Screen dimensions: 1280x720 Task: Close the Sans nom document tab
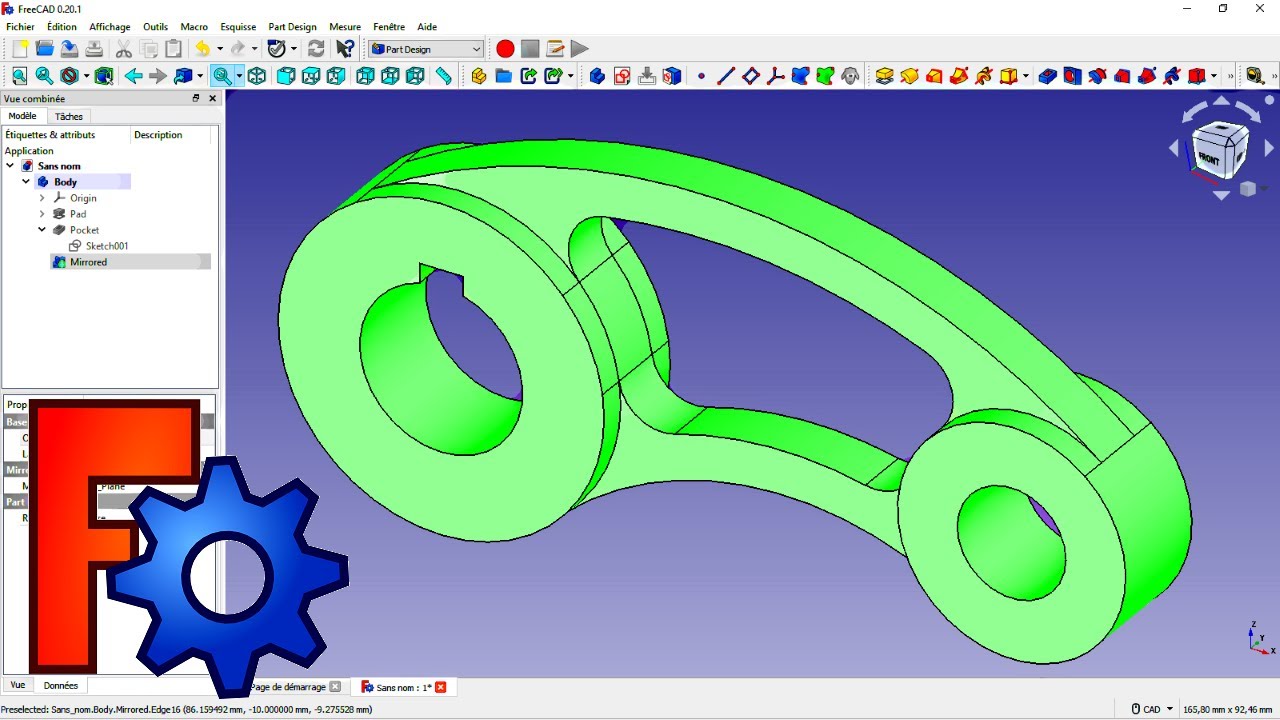click(x=440, y=687)
